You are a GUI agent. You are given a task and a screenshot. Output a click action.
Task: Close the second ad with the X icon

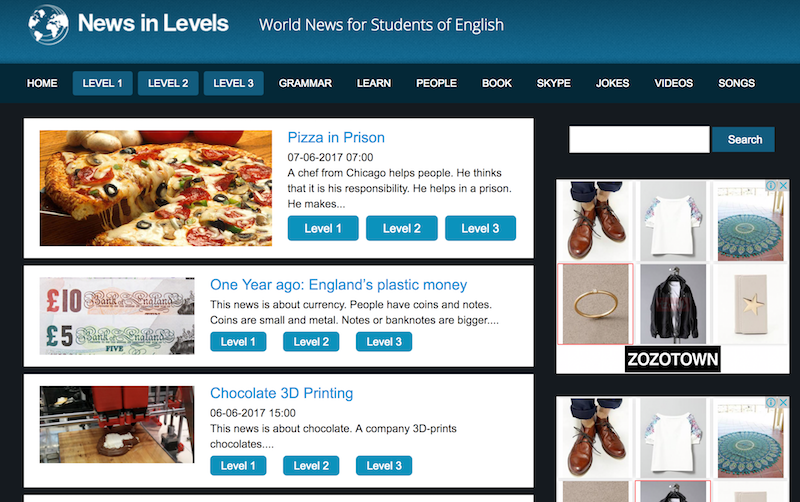(783, 403)
